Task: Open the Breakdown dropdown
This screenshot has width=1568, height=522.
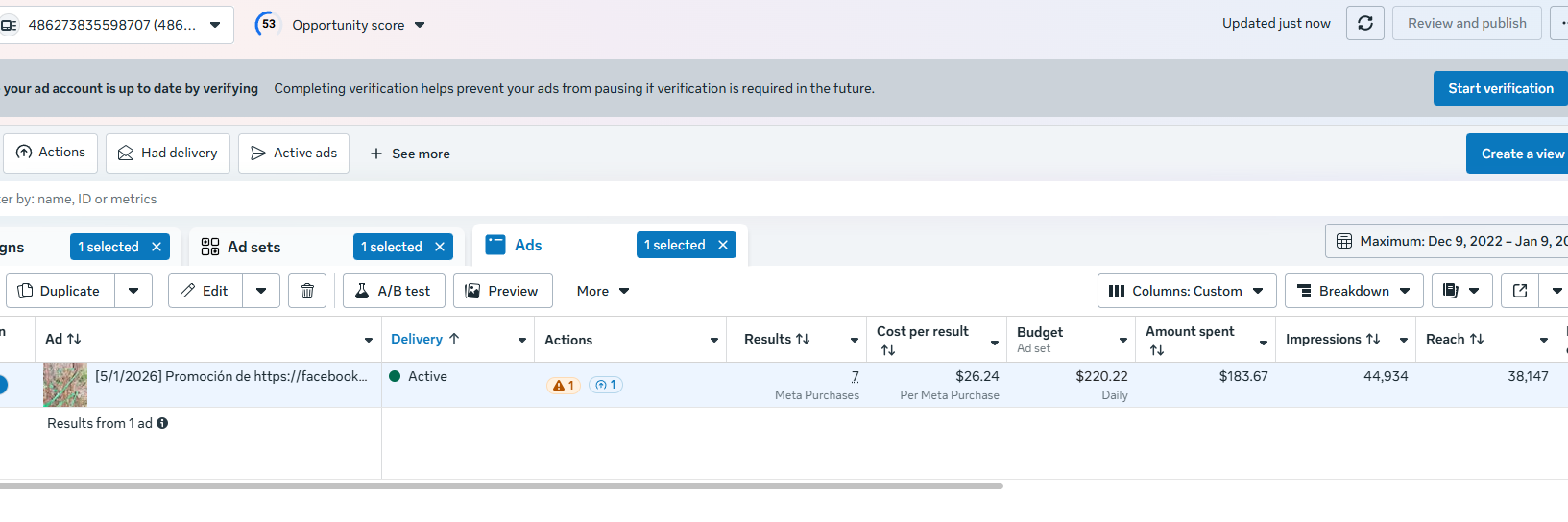Action: pos(1354,291)
